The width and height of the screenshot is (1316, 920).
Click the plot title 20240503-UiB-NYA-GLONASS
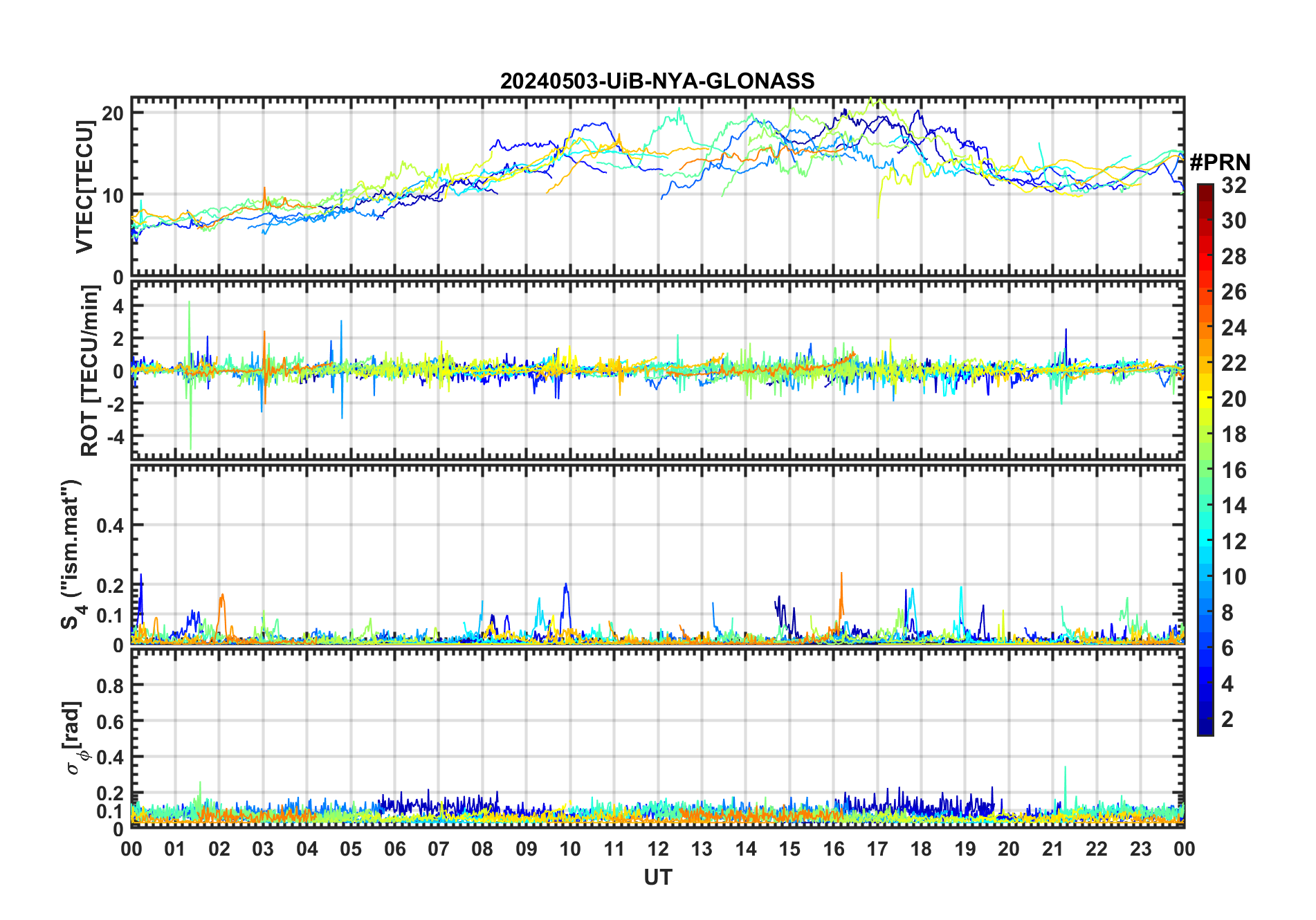point(657,81)
